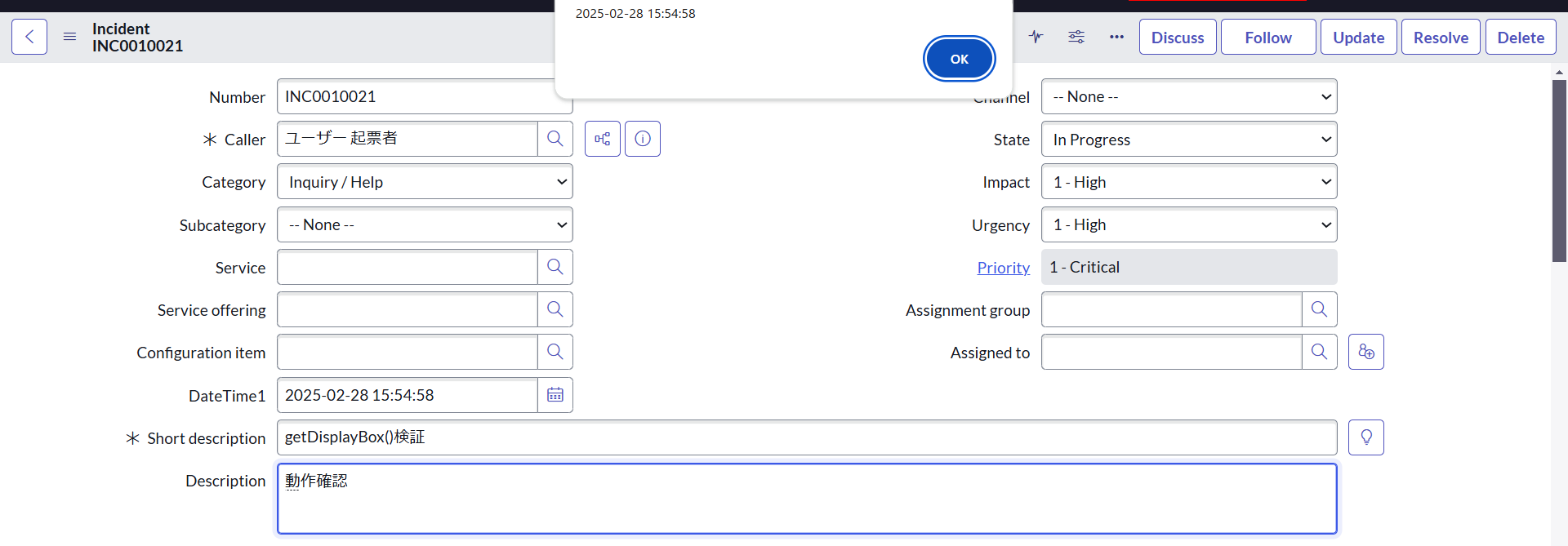Click the scrollbar up arrow
The width and height of the screenshot is (1568, 546).
pos(1559,72)
